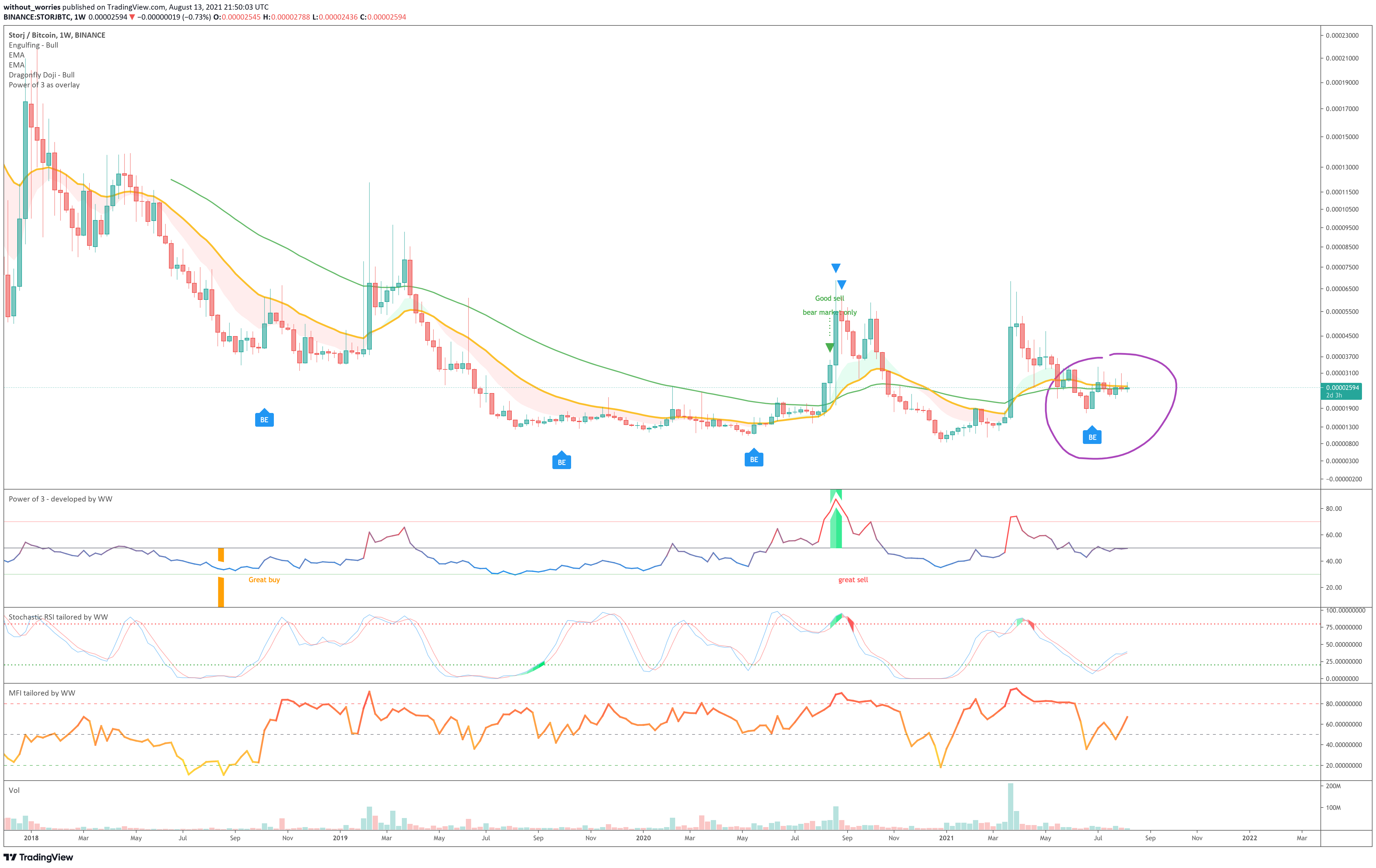Click the 0.00005500 price axis value

click(x=1342, y=312)
